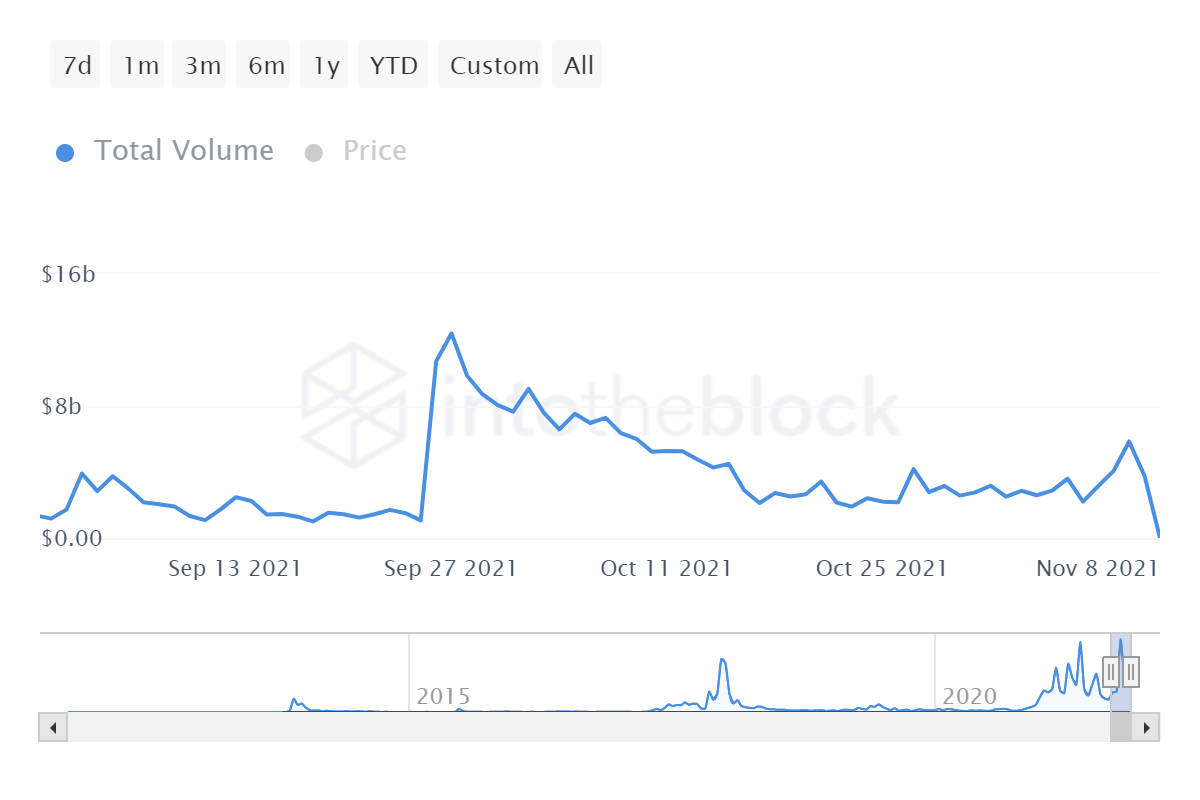Select the YTD range option
This screenshot has width=1200, height=800.
pyautogui.click(x=393, y=64)
